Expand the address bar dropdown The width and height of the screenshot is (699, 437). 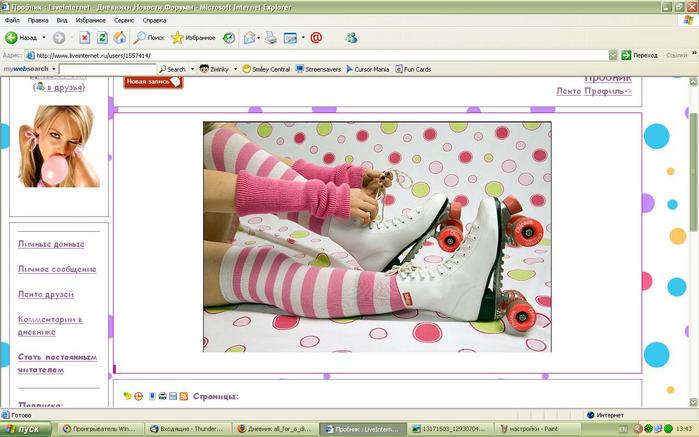click(613, 55)
